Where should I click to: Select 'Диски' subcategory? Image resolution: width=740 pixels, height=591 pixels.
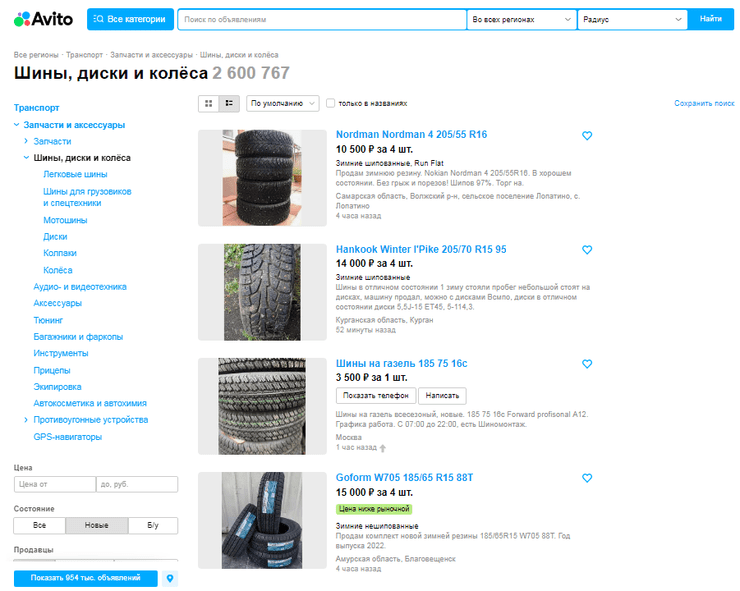click(55, 236)
